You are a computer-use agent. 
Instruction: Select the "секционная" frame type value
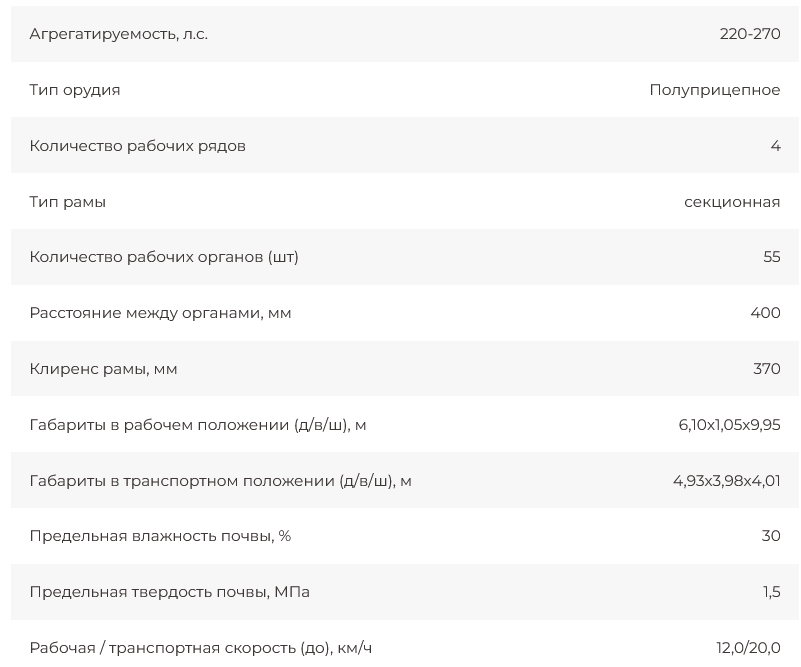tap(731, 202)
